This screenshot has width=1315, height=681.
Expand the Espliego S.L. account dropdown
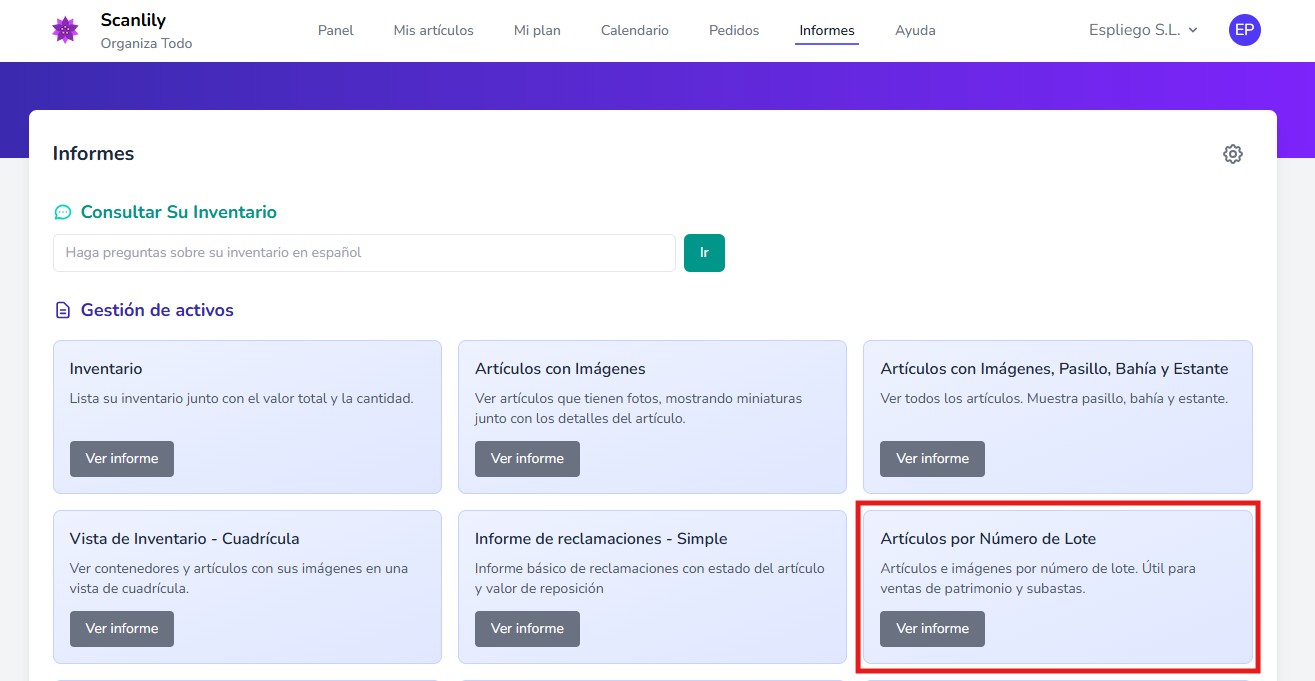pyautogui.click(x=1142, y=30)
